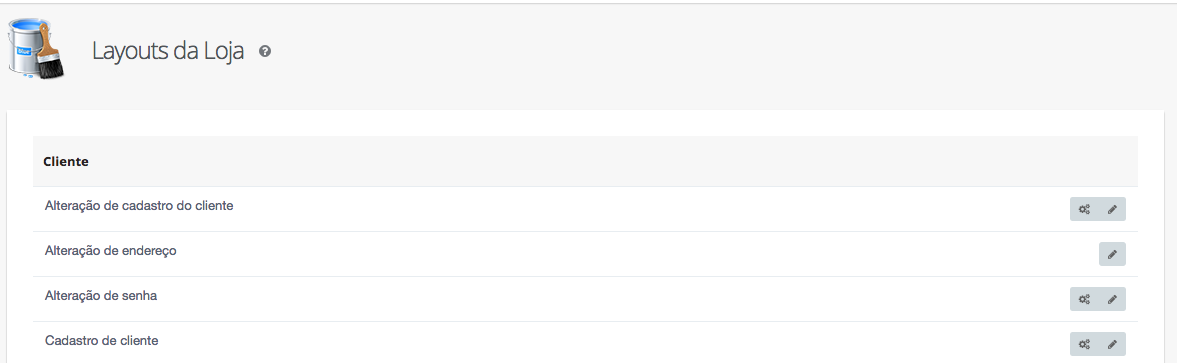
Task: Open the help question mark beside Layouts da Loja
Action: tap(264, 51)
